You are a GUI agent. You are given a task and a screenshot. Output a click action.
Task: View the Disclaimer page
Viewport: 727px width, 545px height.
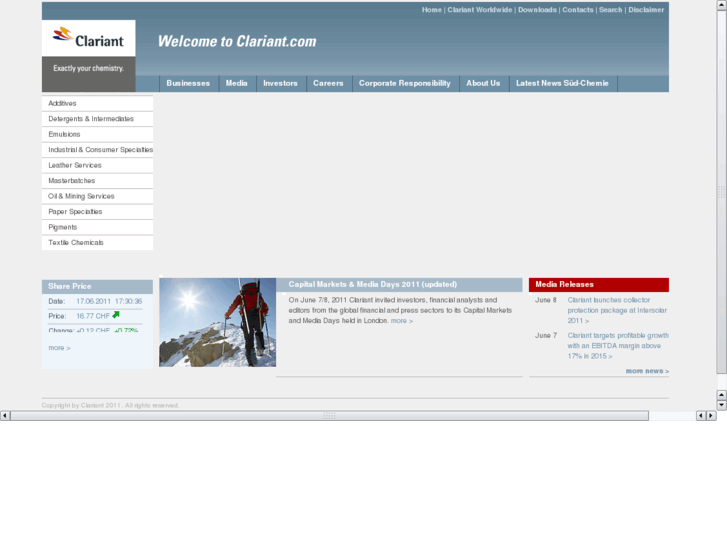tap(646, 10)
